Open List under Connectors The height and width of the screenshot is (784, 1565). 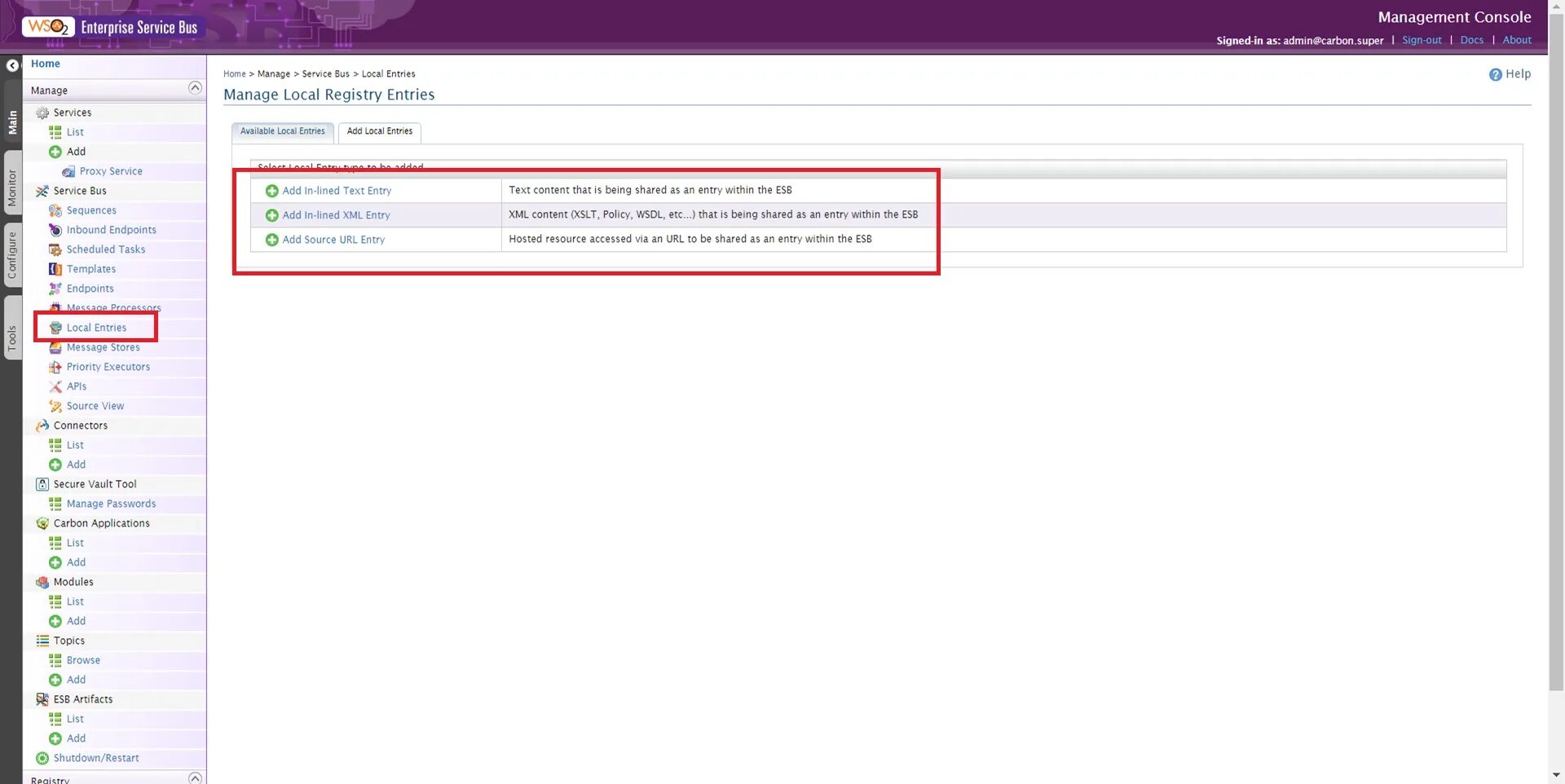[x=75, y=445]
